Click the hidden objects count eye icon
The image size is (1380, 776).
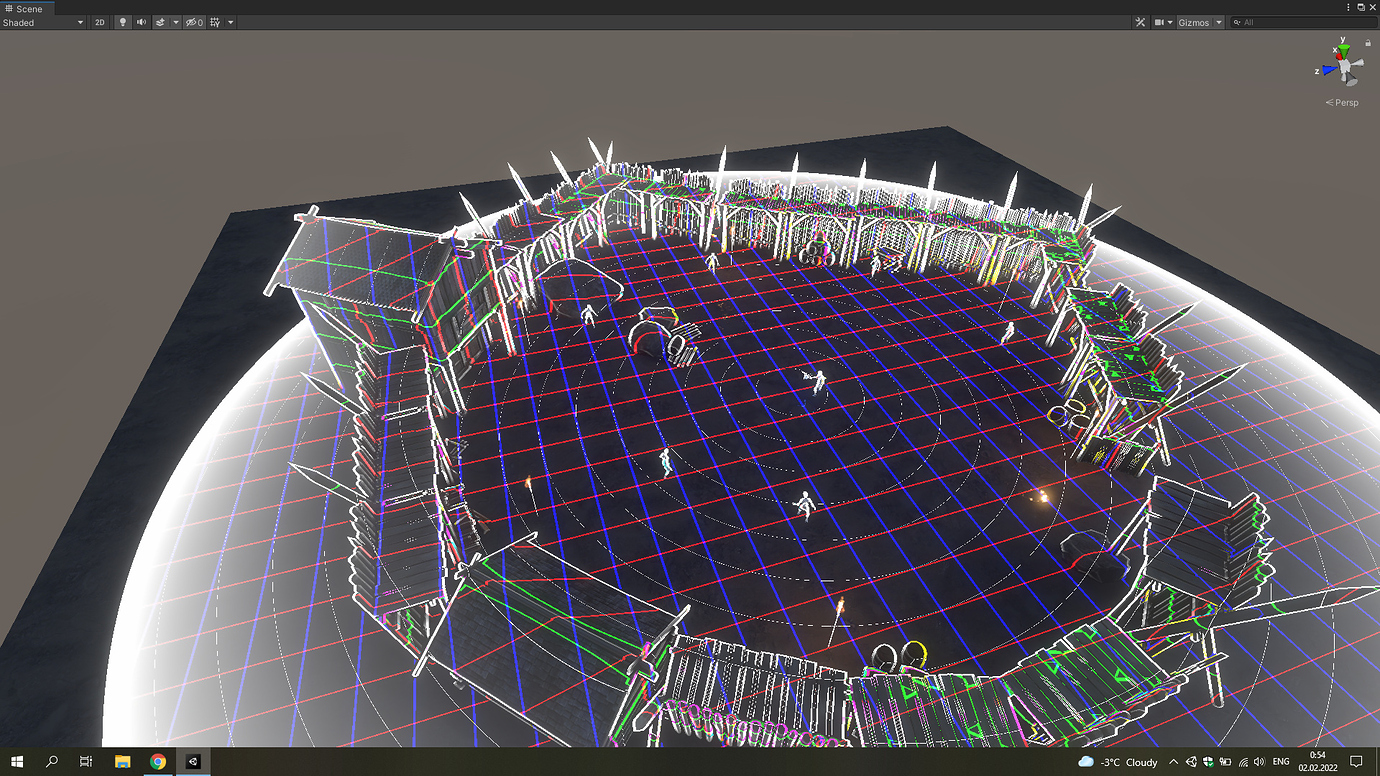point(192,22)
